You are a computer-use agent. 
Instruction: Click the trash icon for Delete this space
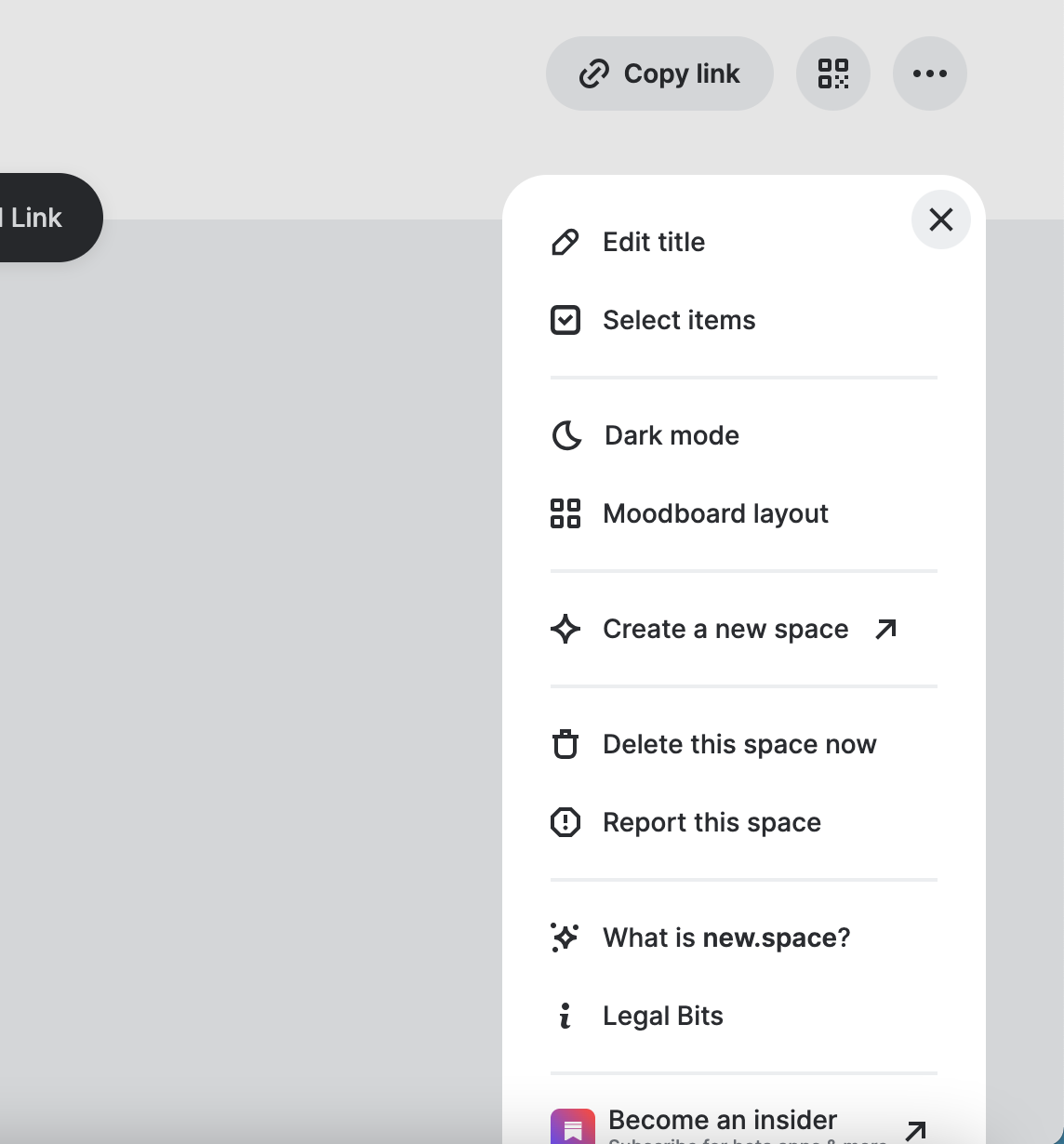pyautogui.click(x=565, y=744)
